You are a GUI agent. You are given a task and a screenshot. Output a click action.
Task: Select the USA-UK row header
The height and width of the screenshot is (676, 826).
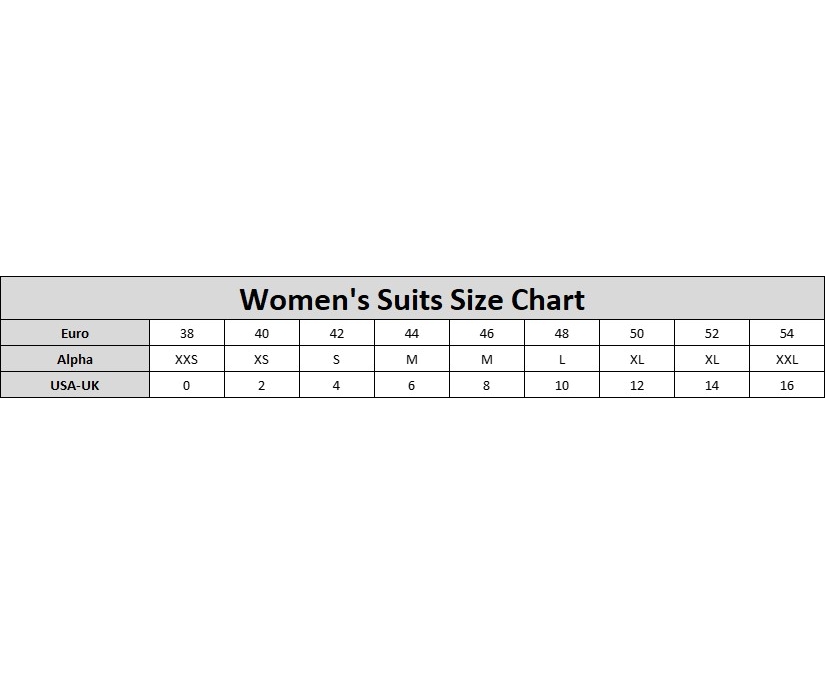75,386
